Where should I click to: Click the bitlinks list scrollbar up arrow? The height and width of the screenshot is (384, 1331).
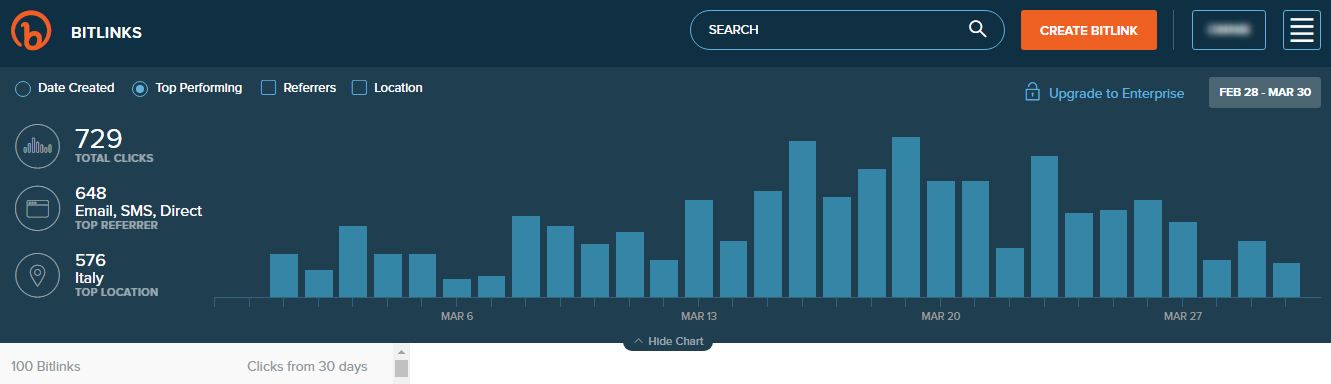401,353
